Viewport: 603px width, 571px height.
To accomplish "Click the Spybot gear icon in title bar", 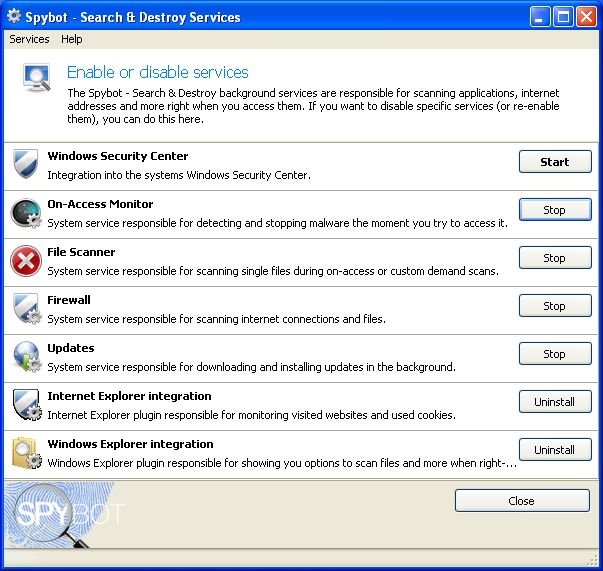I will (14, 16).
